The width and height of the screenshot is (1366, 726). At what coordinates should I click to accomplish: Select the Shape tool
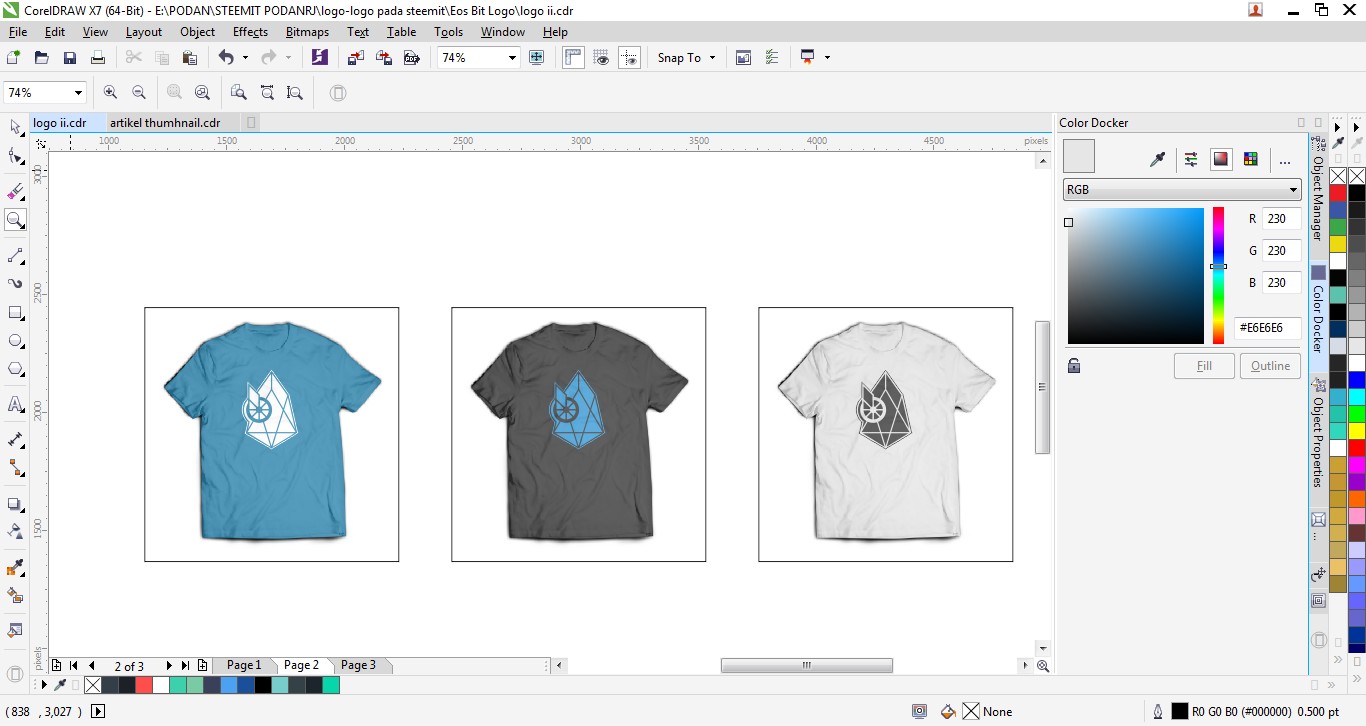click(x=15, y=156)
